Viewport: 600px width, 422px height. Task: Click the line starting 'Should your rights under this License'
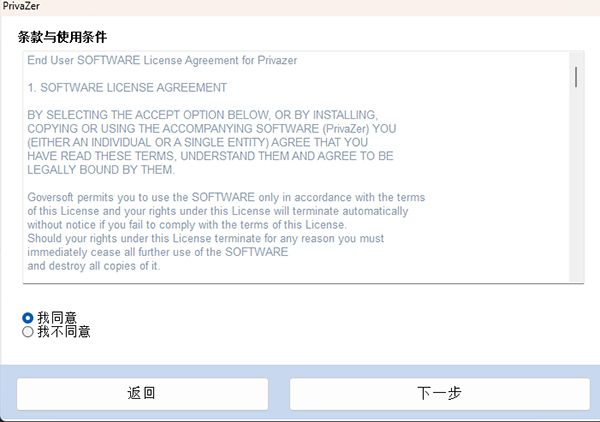(205, 238)
